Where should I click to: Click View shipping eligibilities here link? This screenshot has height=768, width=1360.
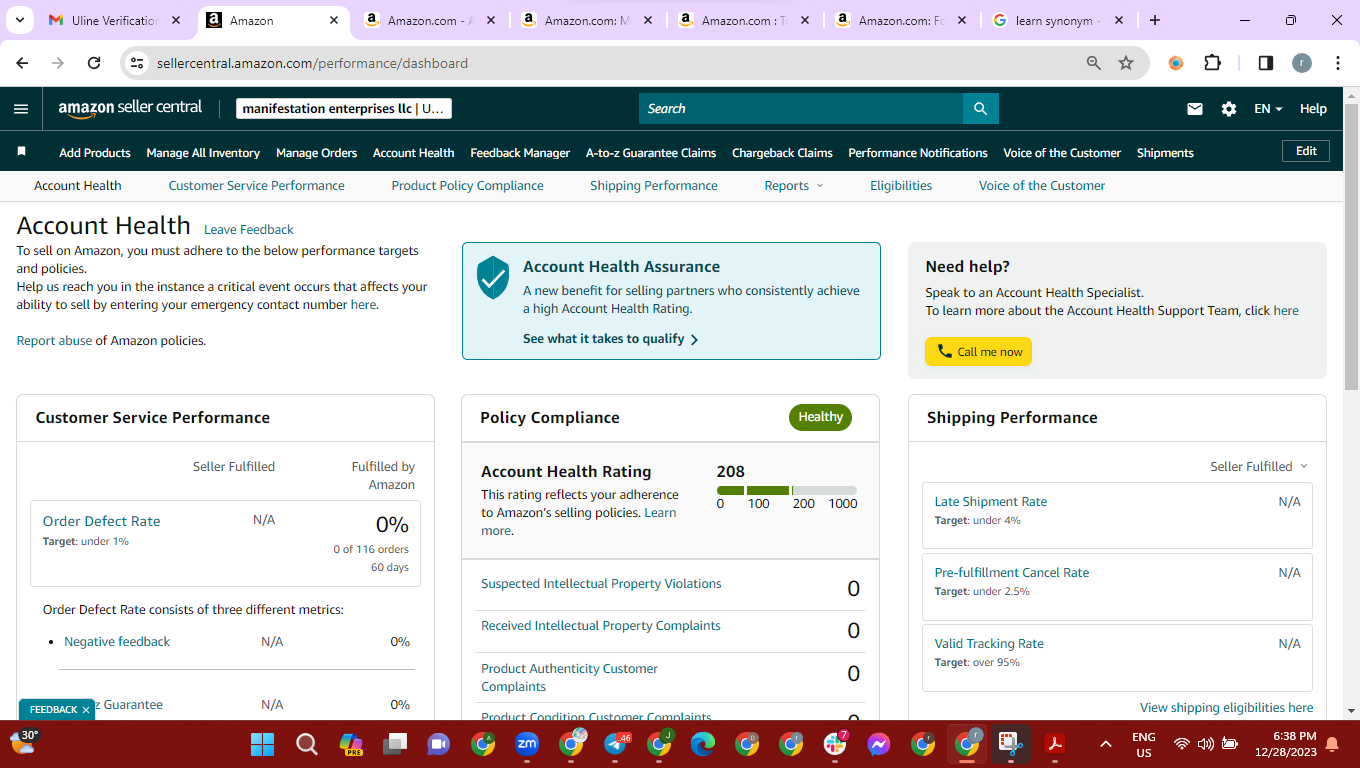[1227, 708]
